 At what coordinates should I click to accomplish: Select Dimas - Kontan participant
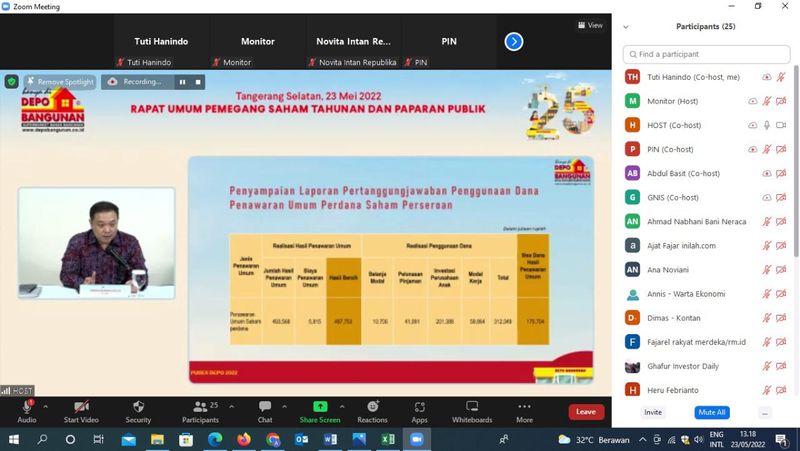coord(707,318)
